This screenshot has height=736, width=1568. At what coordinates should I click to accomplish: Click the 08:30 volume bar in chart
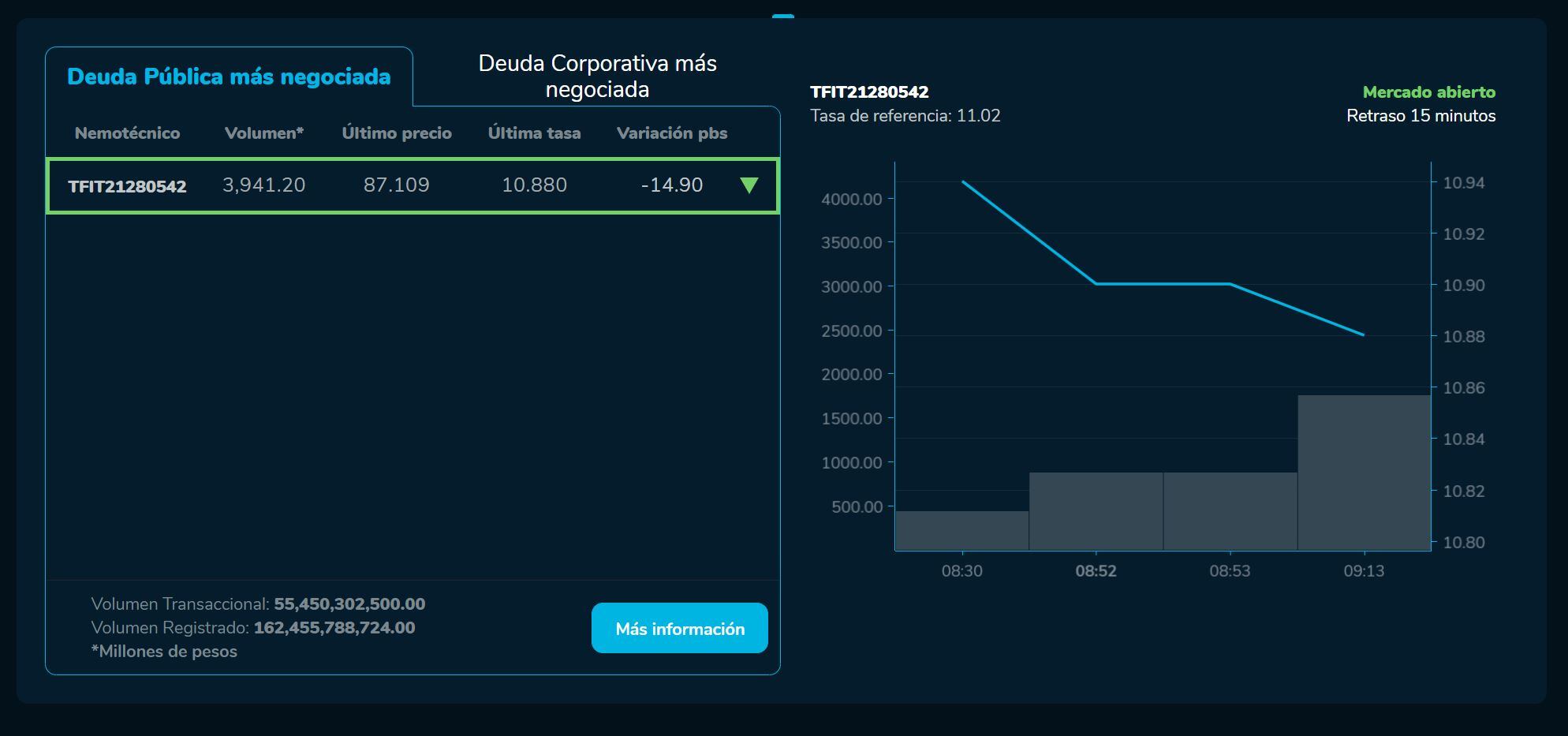tap(962, 530)
